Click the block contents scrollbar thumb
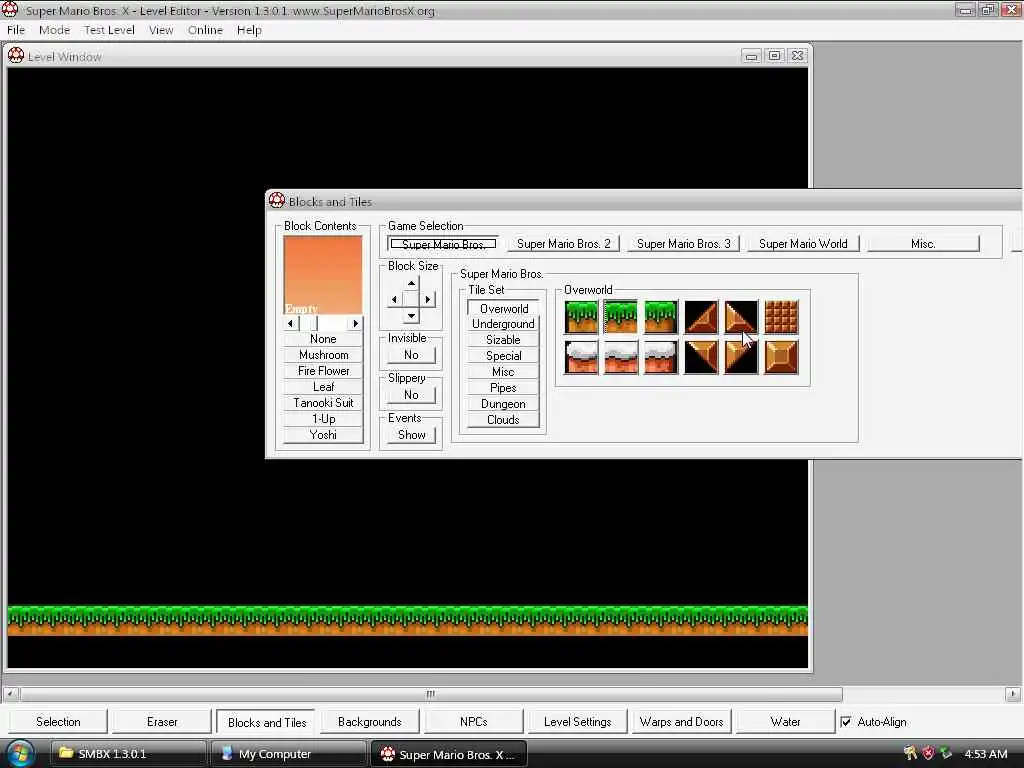 tap(309, 323)
